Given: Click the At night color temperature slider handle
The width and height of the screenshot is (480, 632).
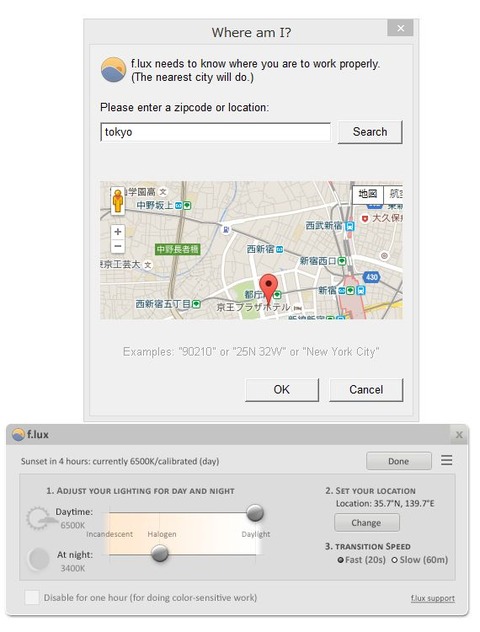Looking at the screenshot, I should click(x=160, y=553).
